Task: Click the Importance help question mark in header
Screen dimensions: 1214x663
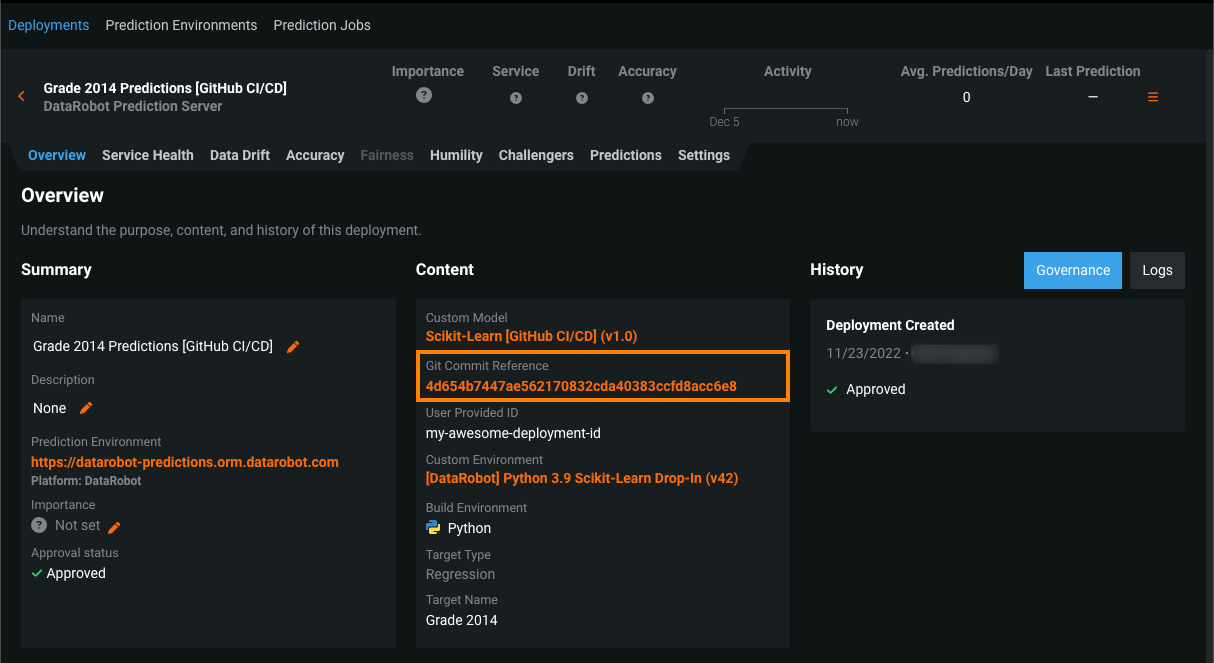Action: 424,95
